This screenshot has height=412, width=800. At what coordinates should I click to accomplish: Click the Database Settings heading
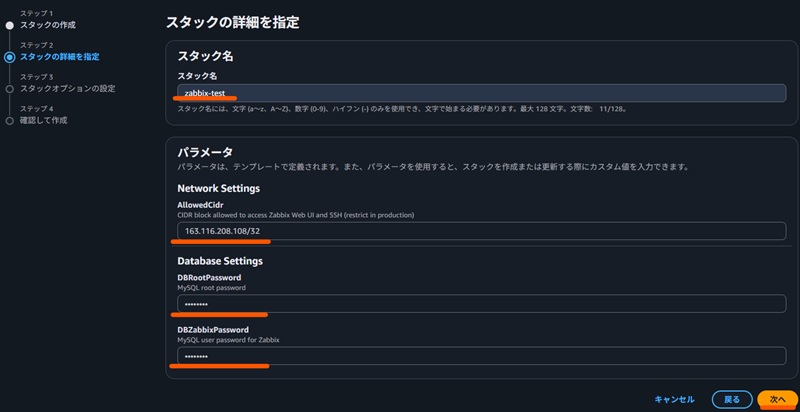(220, 261)
